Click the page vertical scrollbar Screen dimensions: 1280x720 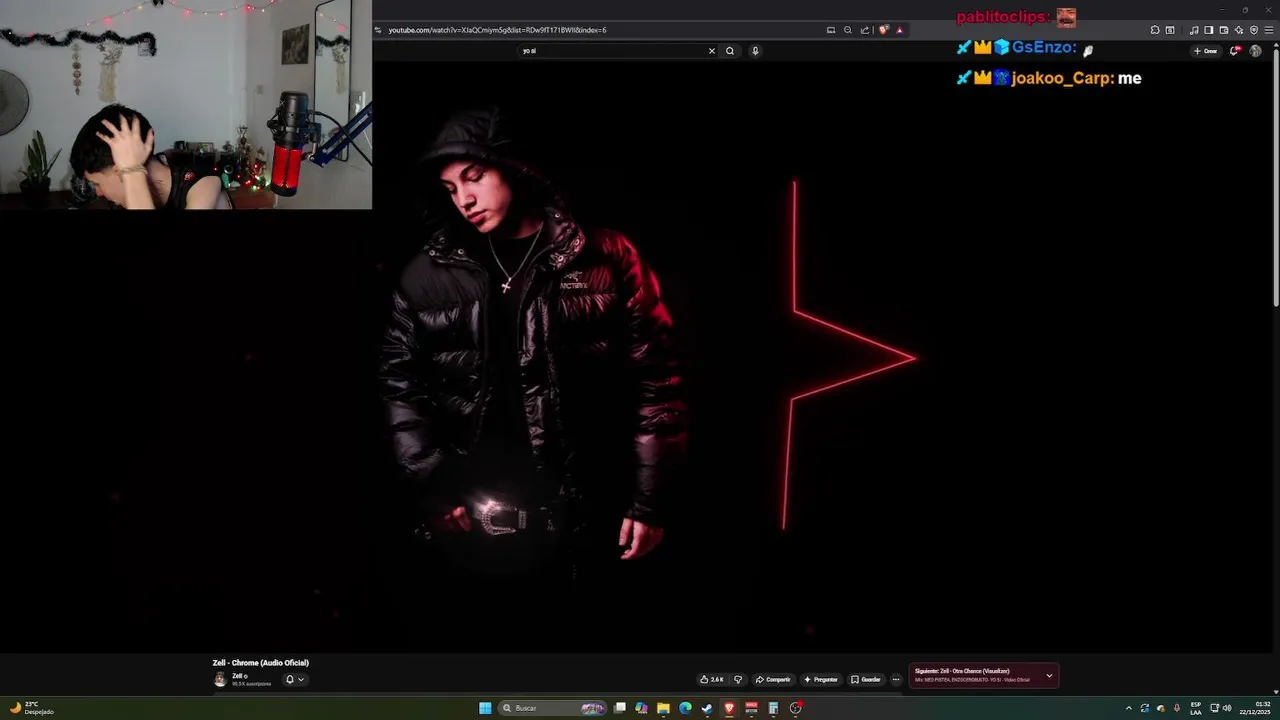click(x=1276, y=180)
